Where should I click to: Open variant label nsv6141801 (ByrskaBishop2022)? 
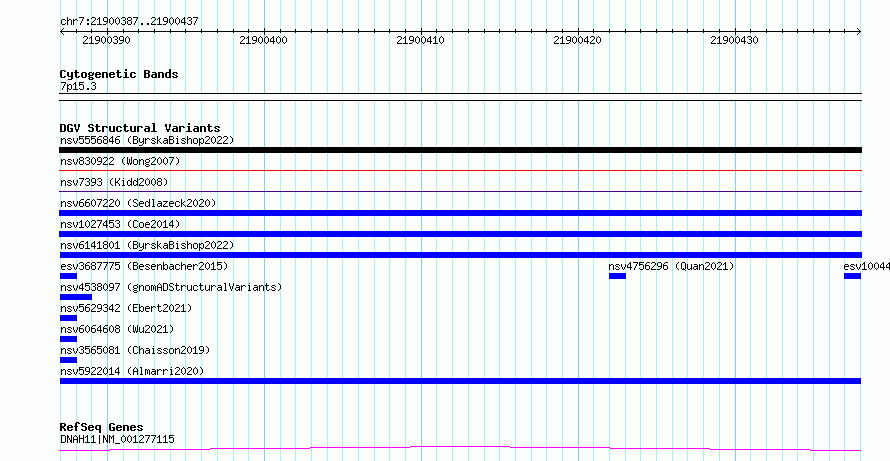[147, 245]
